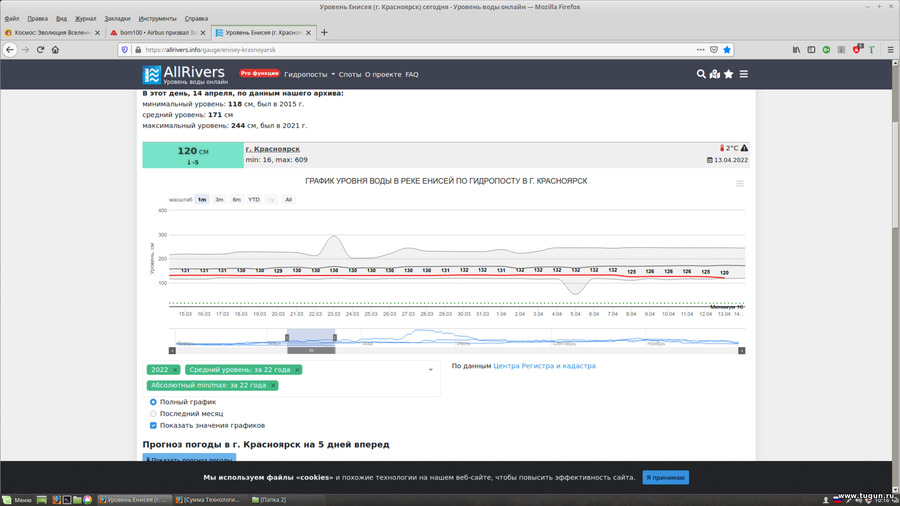The height and width of the screenshot is (506, 900).
Task: Click Pro функции badge
Action: tap(259, 73)
